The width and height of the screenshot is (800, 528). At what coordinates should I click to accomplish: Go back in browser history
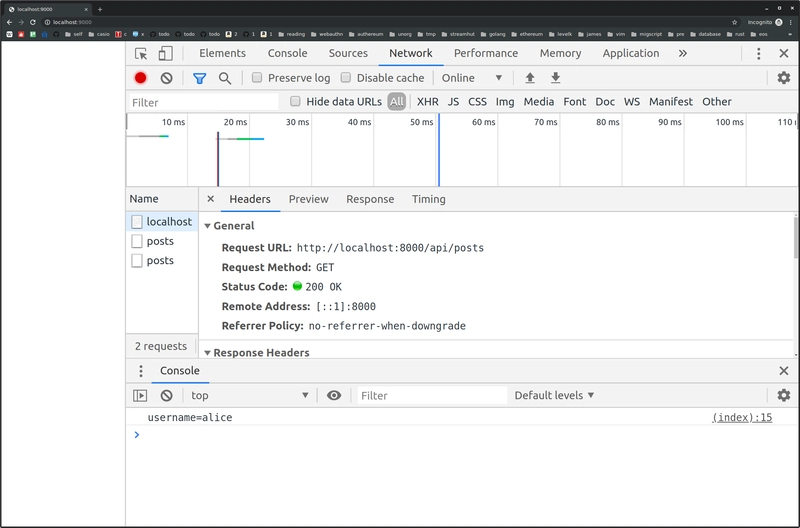9,22
